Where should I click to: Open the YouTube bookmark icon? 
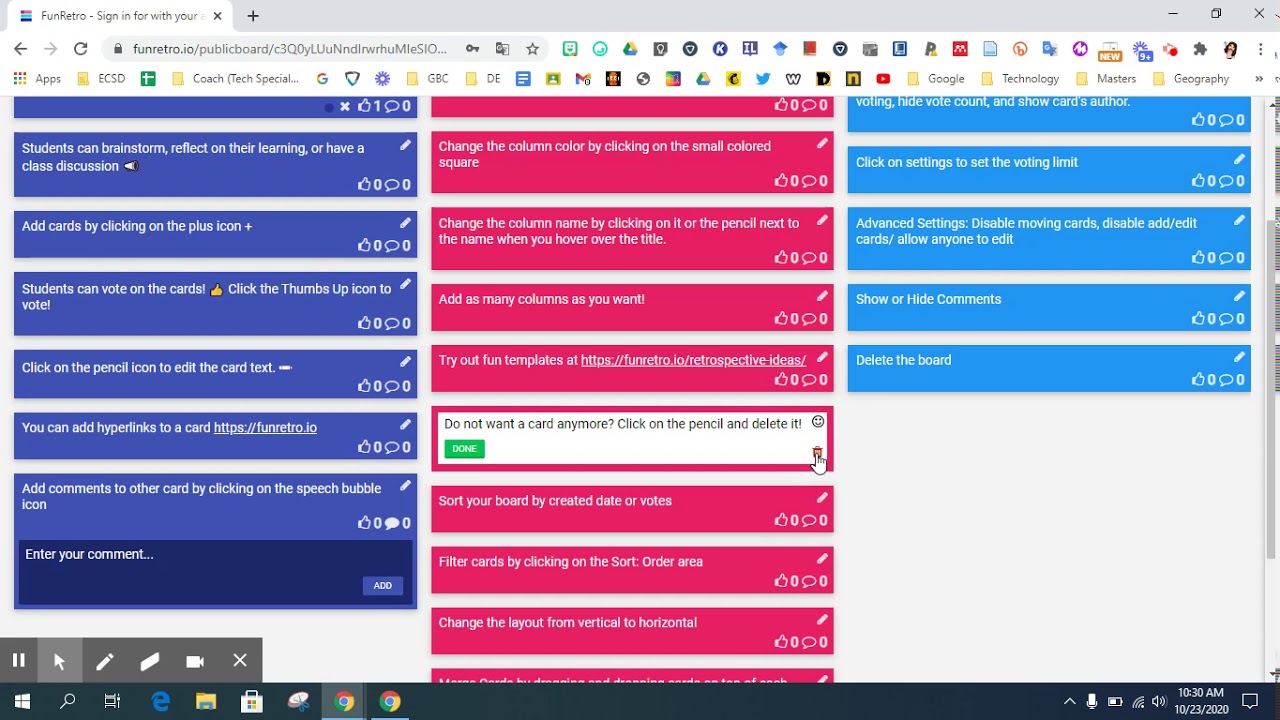[x=883, y=79]
